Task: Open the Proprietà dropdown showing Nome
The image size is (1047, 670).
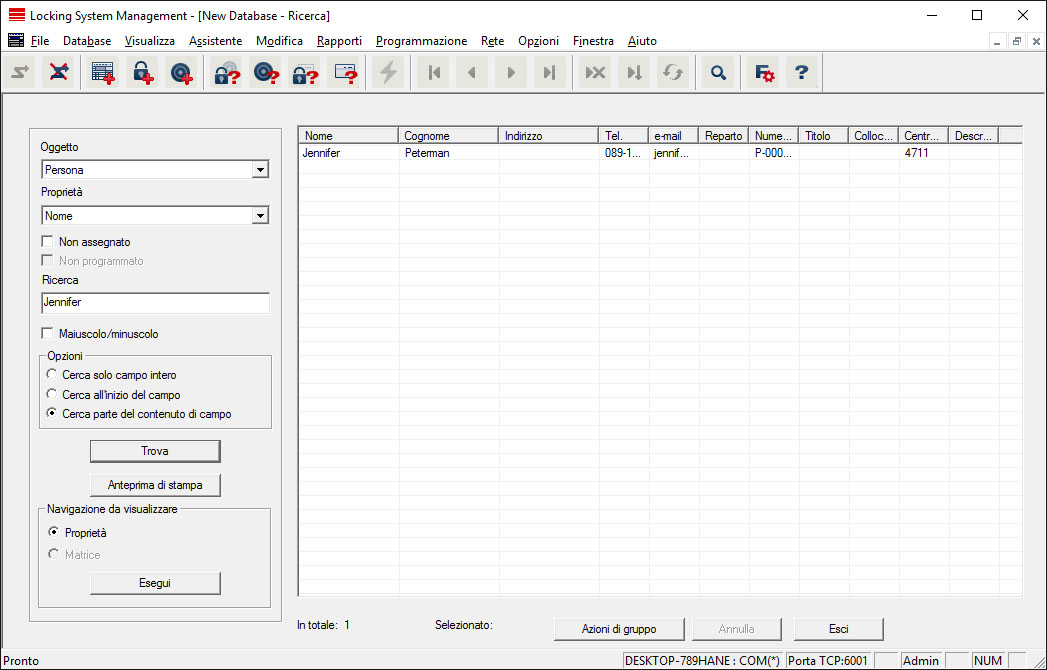Action: (260, 215)
